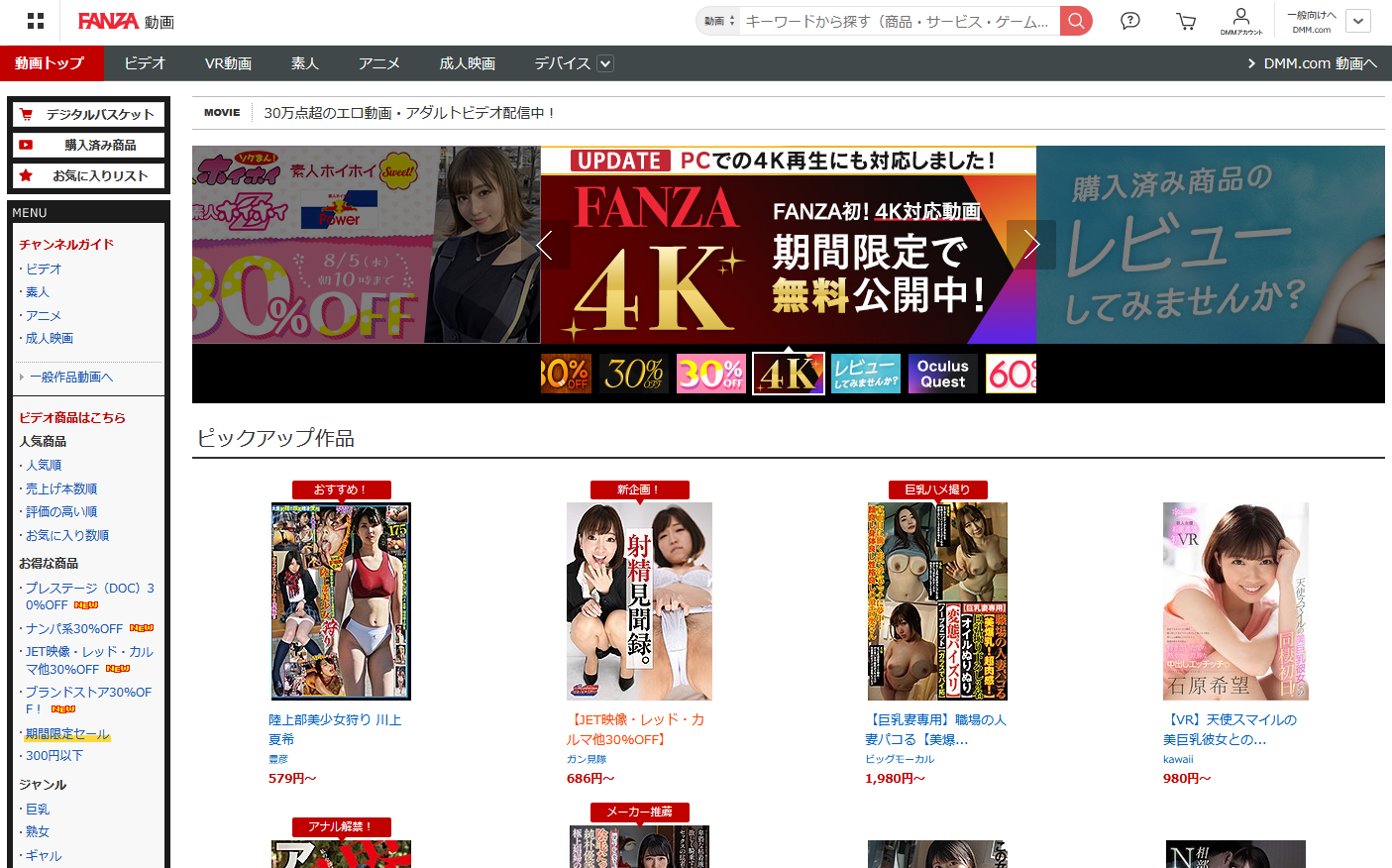
Task: Open プレステージ(DOC)30%OFF deal link
Action: click(89, 597)
